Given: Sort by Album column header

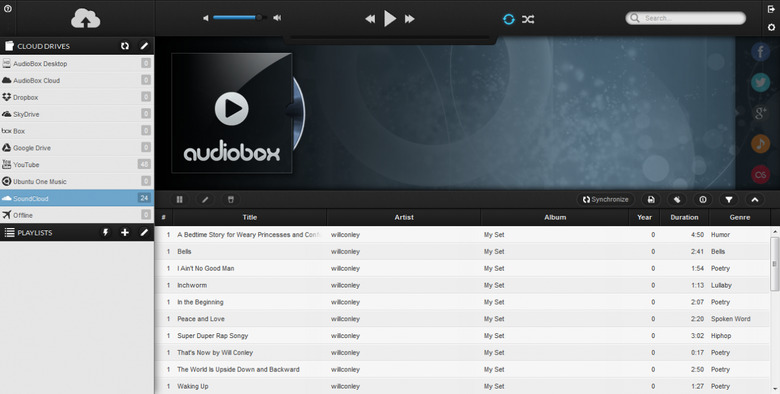Looking at the screenshot, I should click(555, 217).
